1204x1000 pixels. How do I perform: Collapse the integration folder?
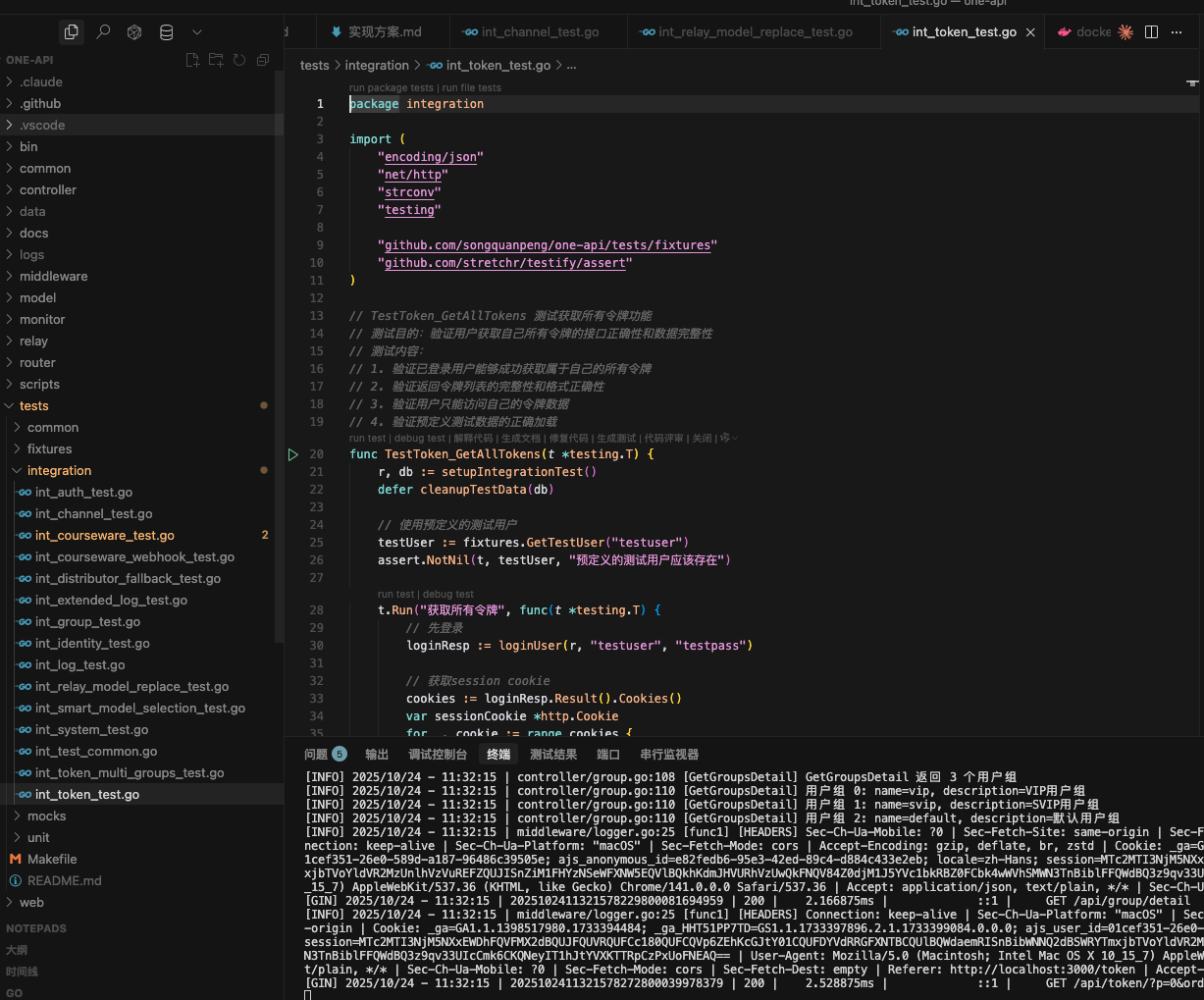tap(59, 471)
